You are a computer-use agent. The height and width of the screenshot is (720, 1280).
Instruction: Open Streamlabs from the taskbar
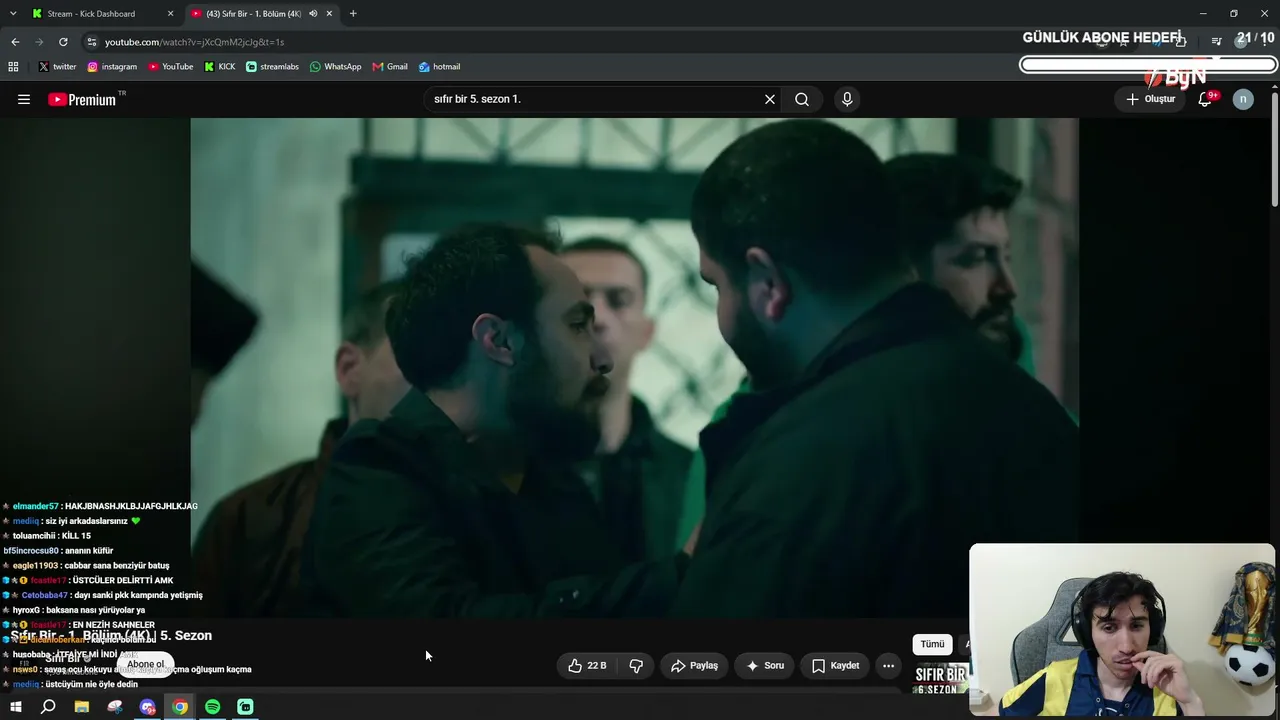(245, 707)
